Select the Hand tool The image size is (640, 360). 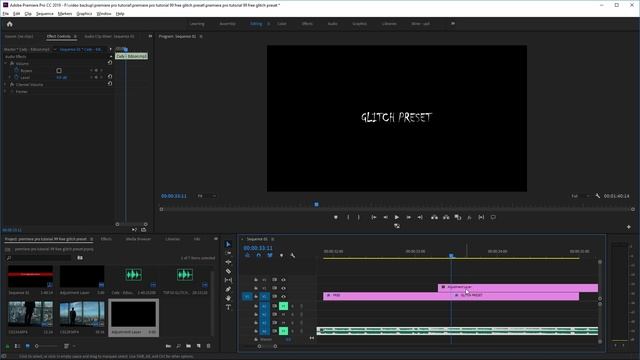[228, 298]
